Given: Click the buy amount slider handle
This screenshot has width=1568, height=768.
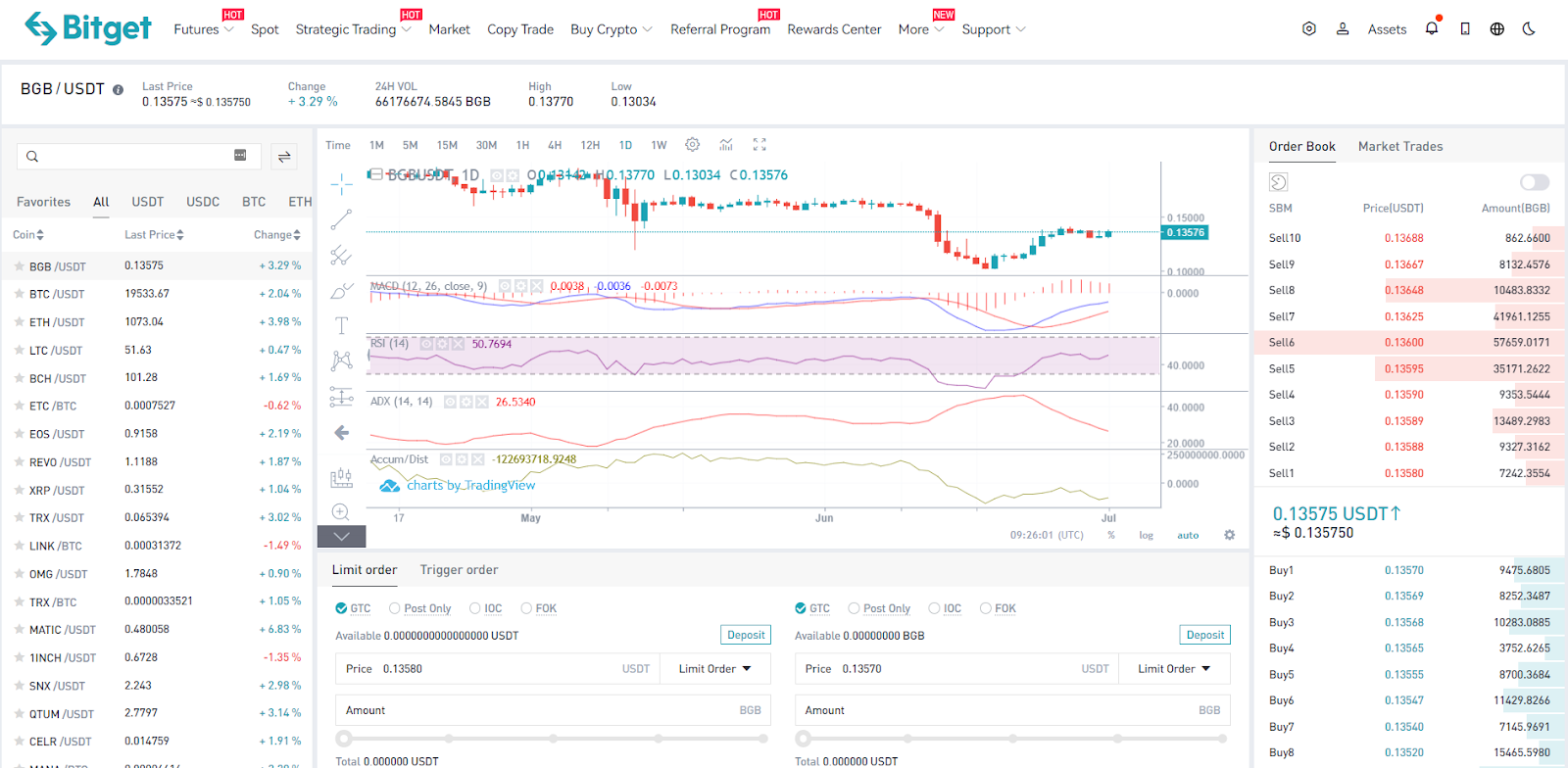Looking at the screenshot, I should pos(344,739).
